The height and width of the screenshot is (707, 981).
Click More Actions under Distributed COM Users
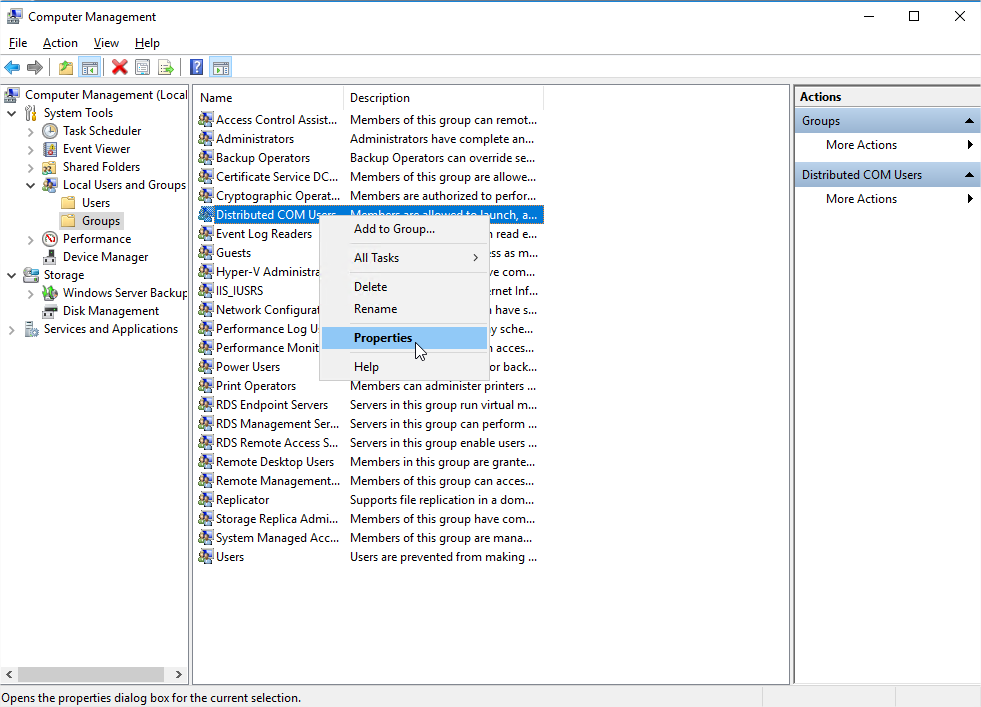point(861,199)
